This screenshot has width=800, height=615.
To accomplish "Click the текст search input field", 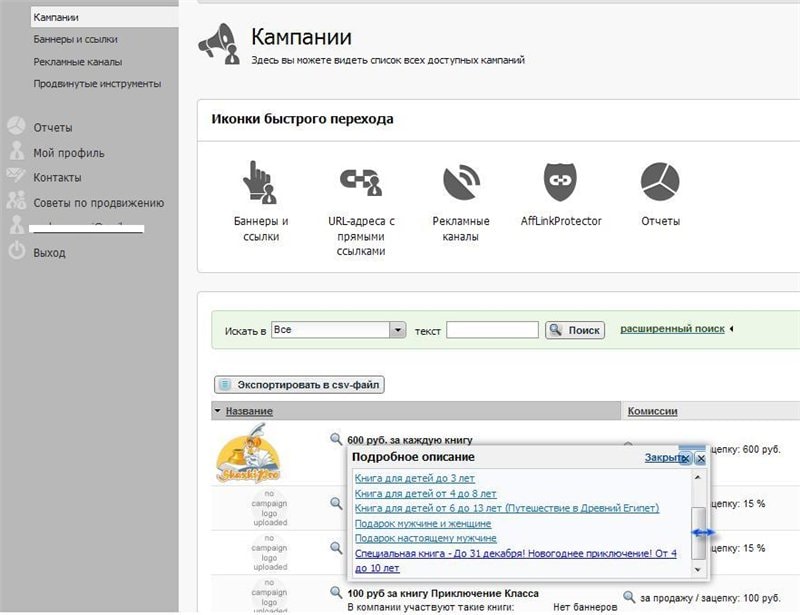I will click(492, 330).
